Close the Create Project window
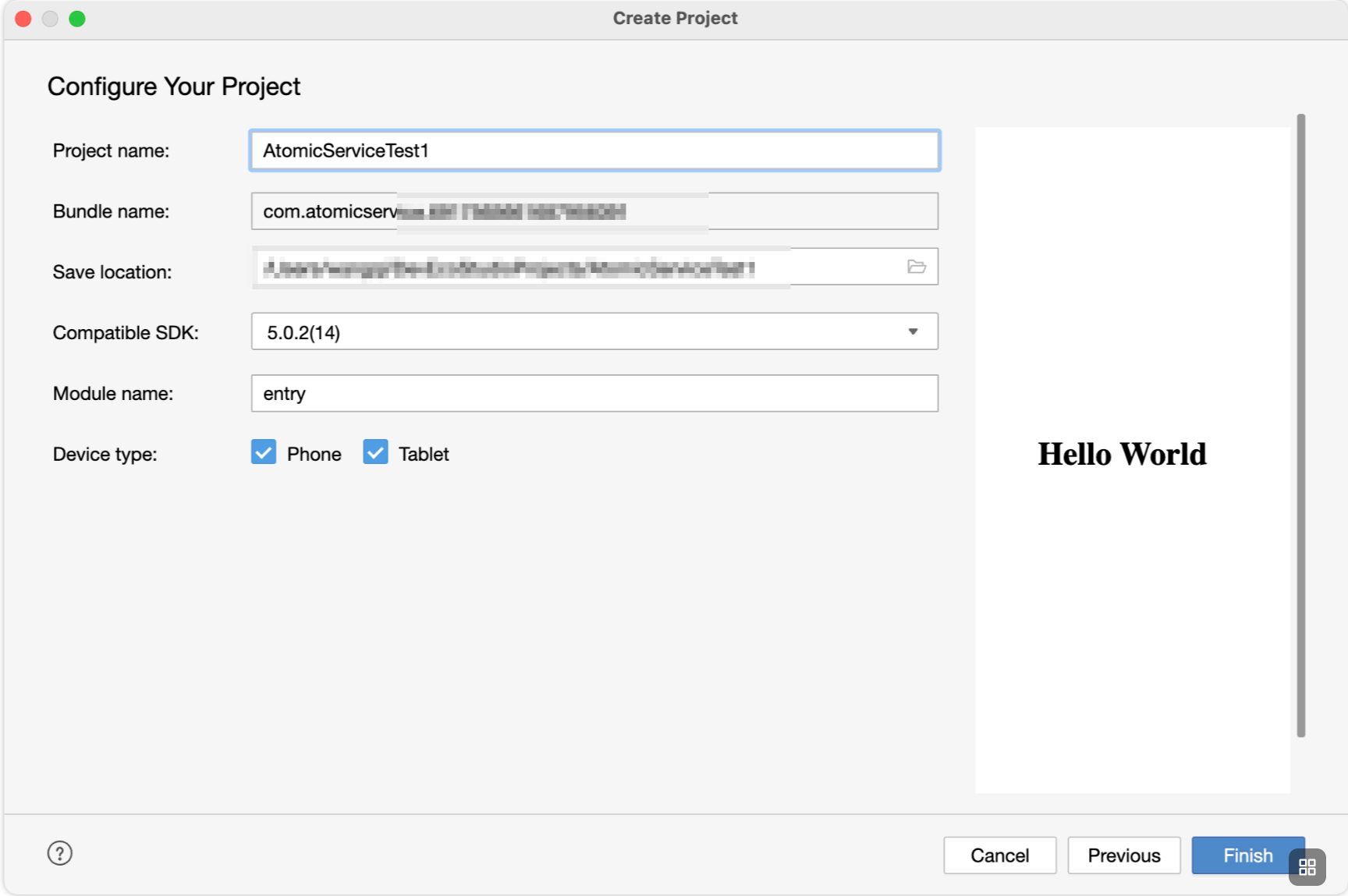 click(23, 19)
